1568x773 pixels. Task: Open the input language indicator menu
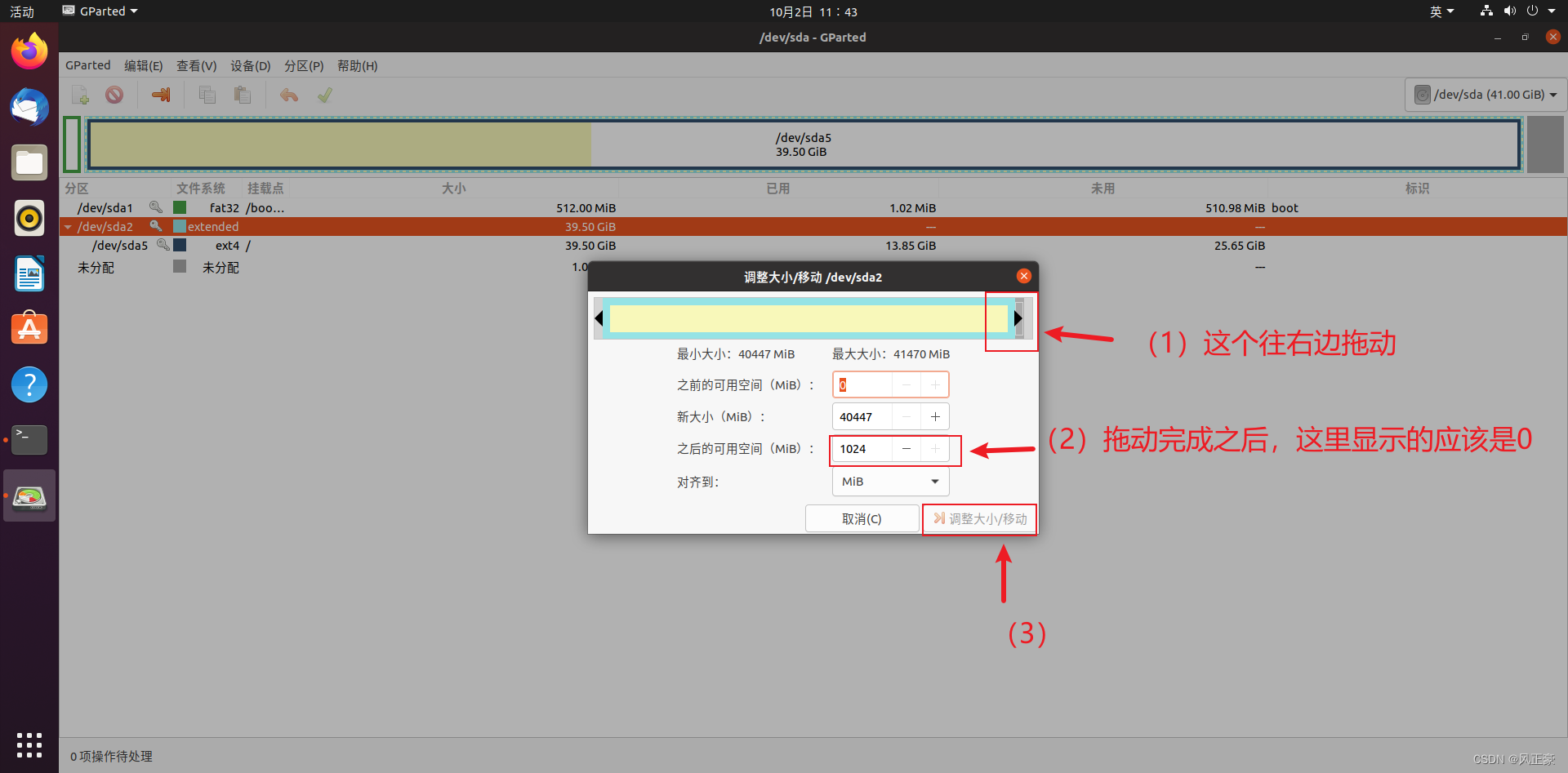click(x=1441, y=11)
